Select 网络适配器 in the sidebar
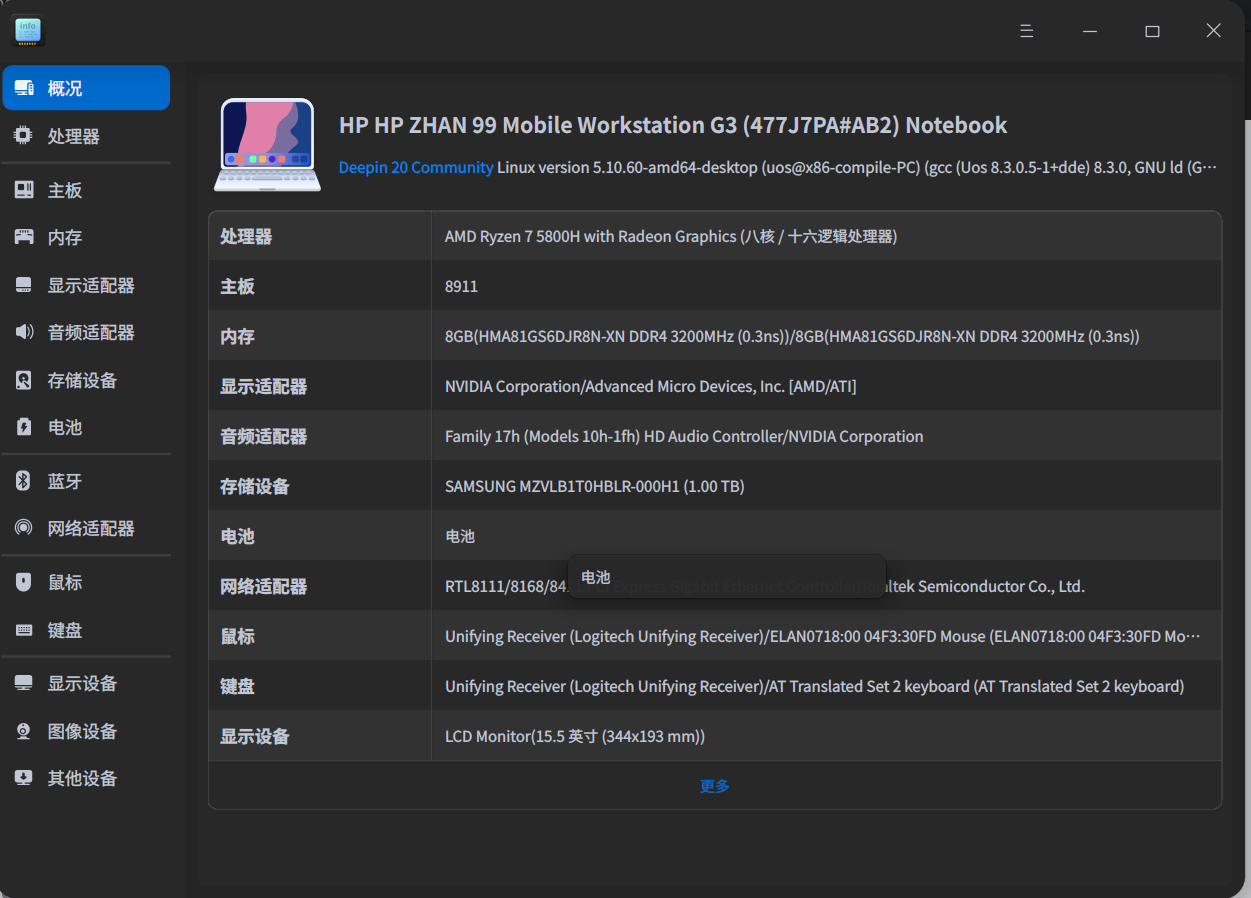 (x=86, y=528)
